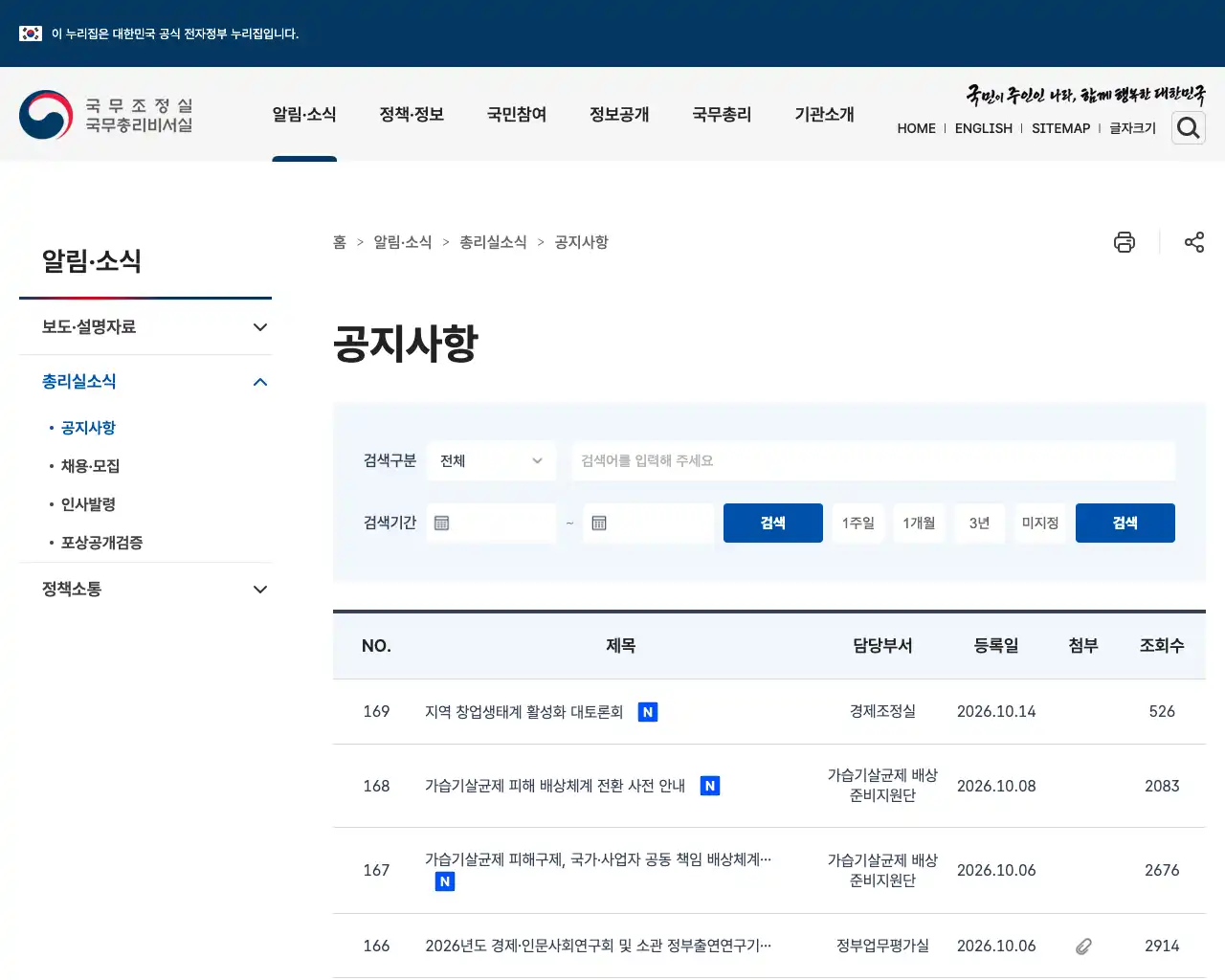This screenshot has height=980, width=1225.
Task: Open the 국무총리 top menu
Action: click(x=722, y=115)
